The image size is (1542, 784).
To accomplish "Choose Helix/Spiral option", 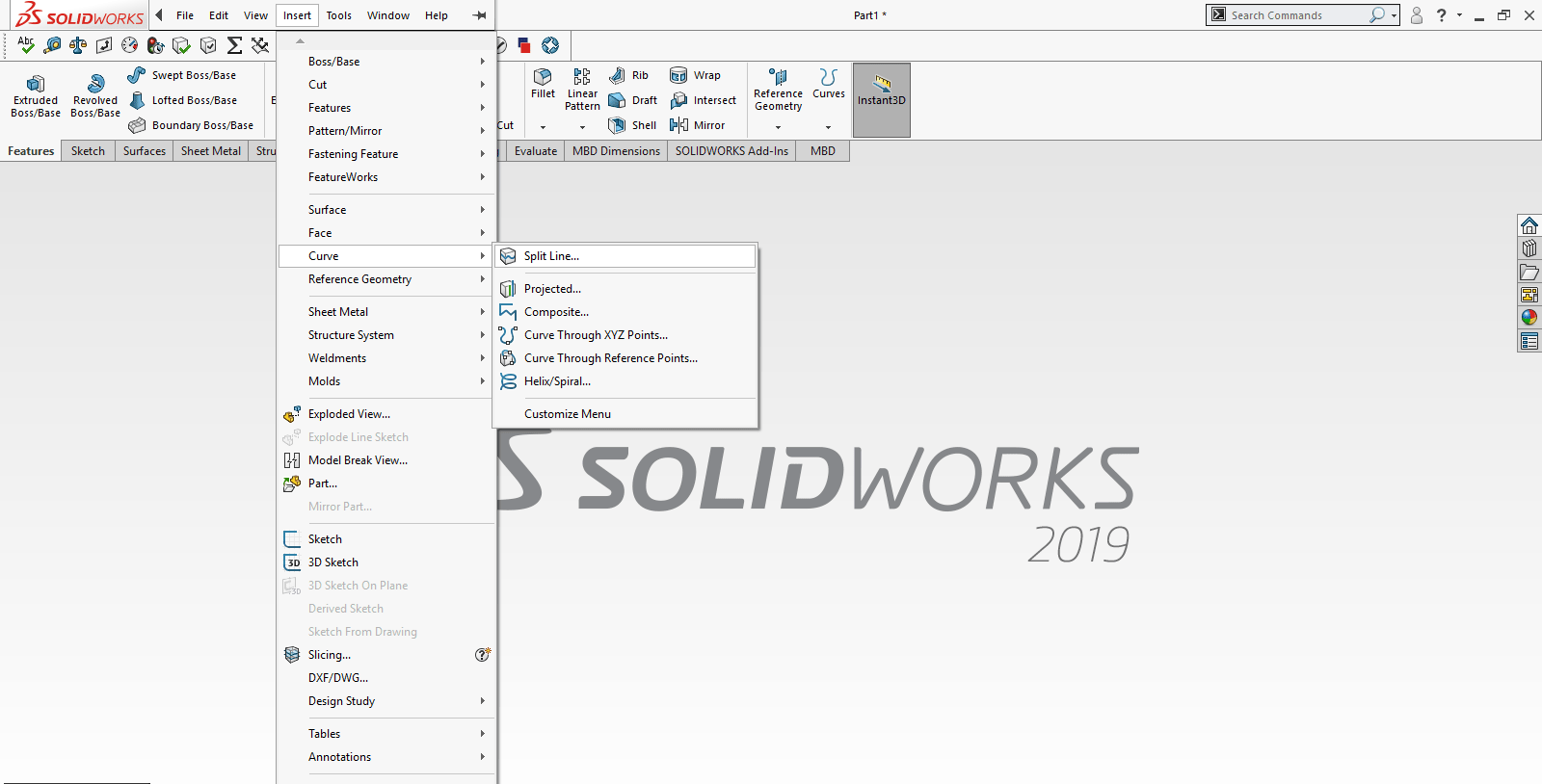I will click(x=625, y=381).
